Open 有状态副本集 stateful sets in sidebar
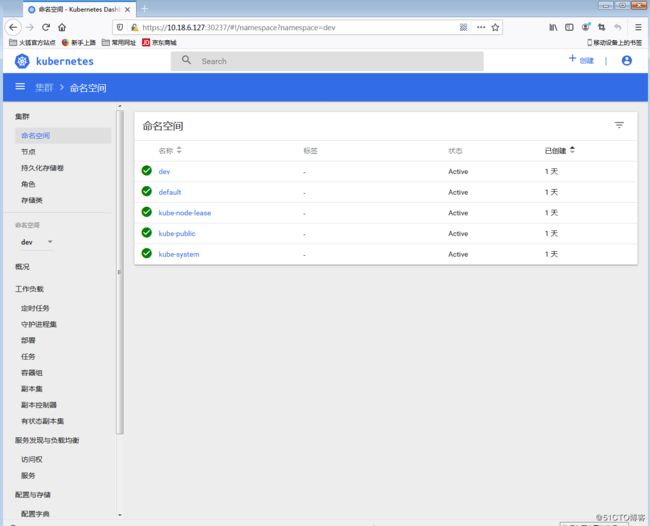This screenshot has height=526, width=650. pos(43,421)
